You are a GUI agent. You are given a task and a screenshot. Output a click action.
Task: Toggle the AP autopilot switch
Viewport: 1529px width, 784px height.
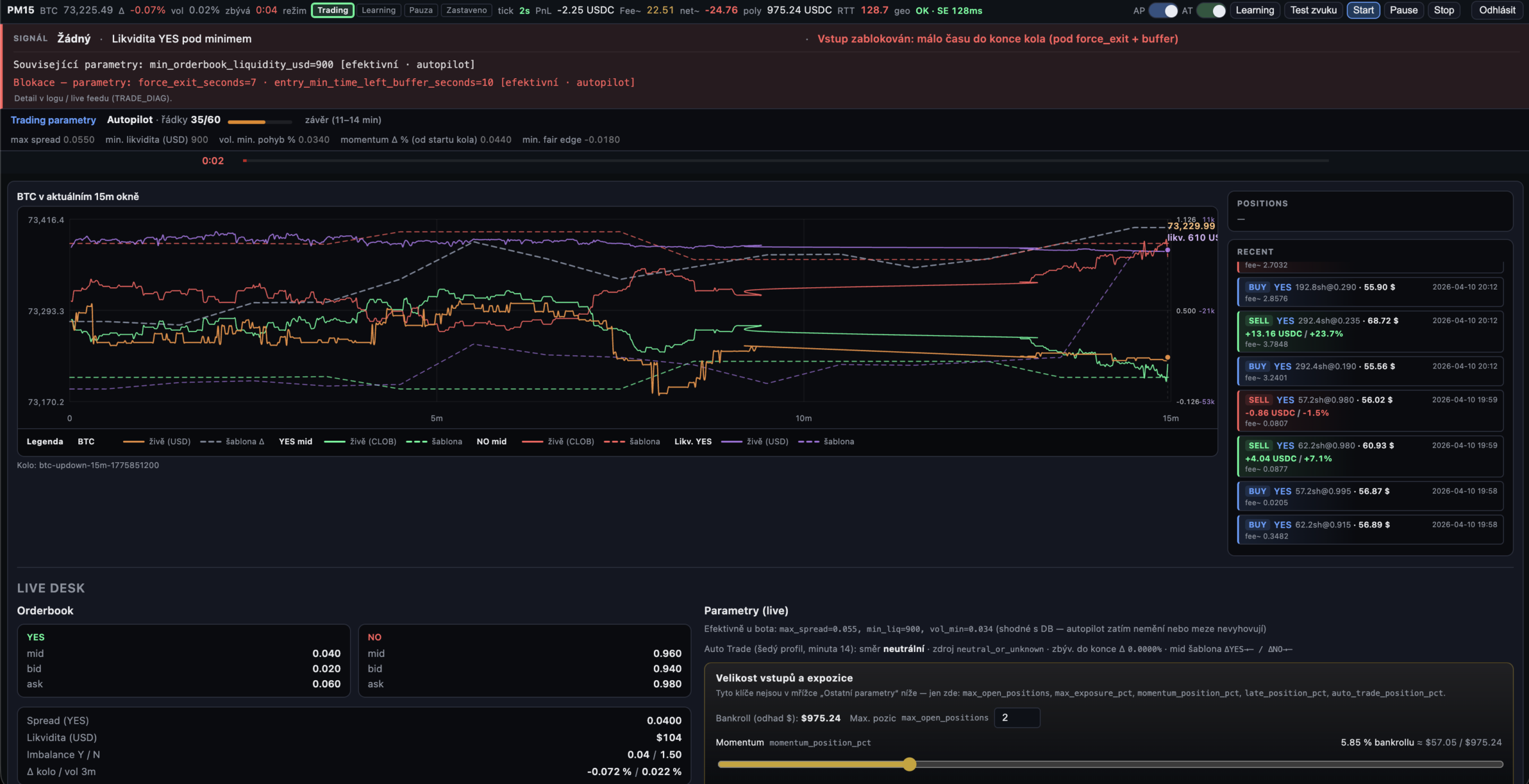1163,10
